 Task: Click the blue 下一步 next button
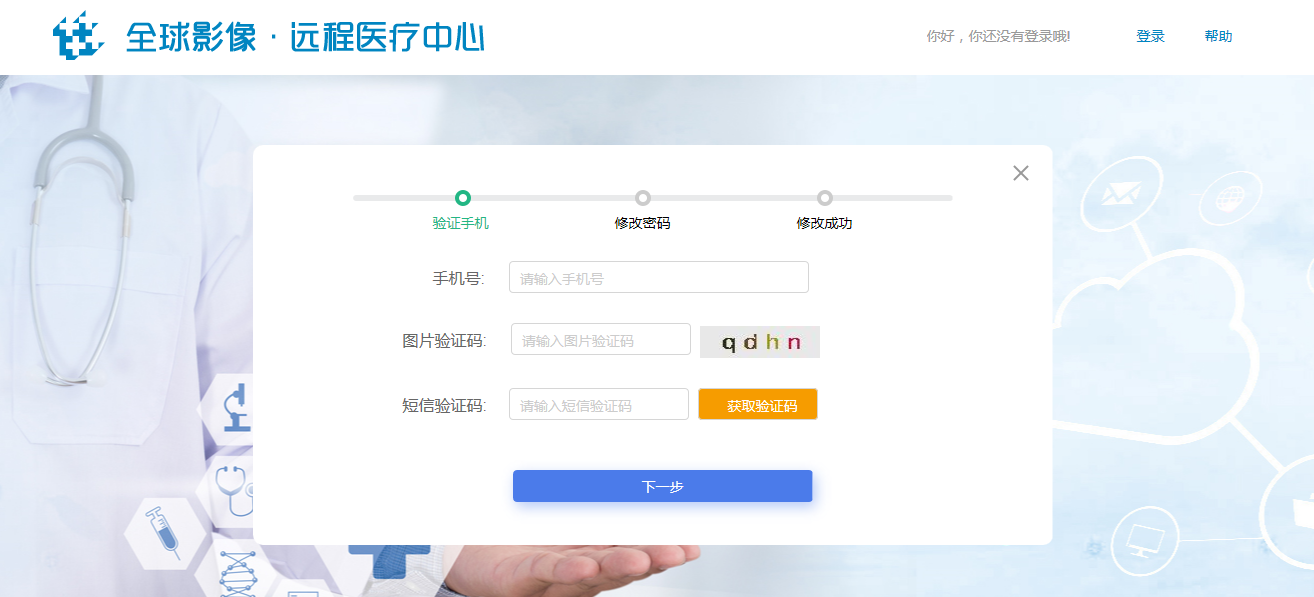click(662, 487)
